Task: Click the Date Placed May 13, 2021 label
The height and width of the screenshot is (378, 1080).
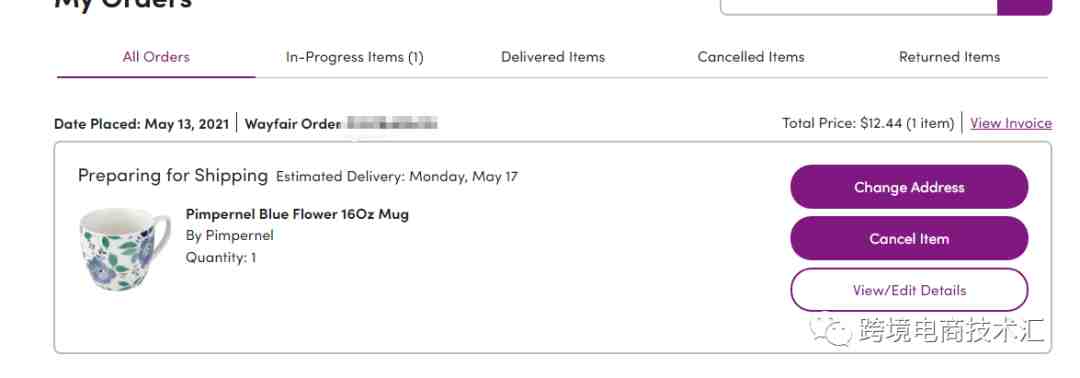Action: click(x=141, y=124)
